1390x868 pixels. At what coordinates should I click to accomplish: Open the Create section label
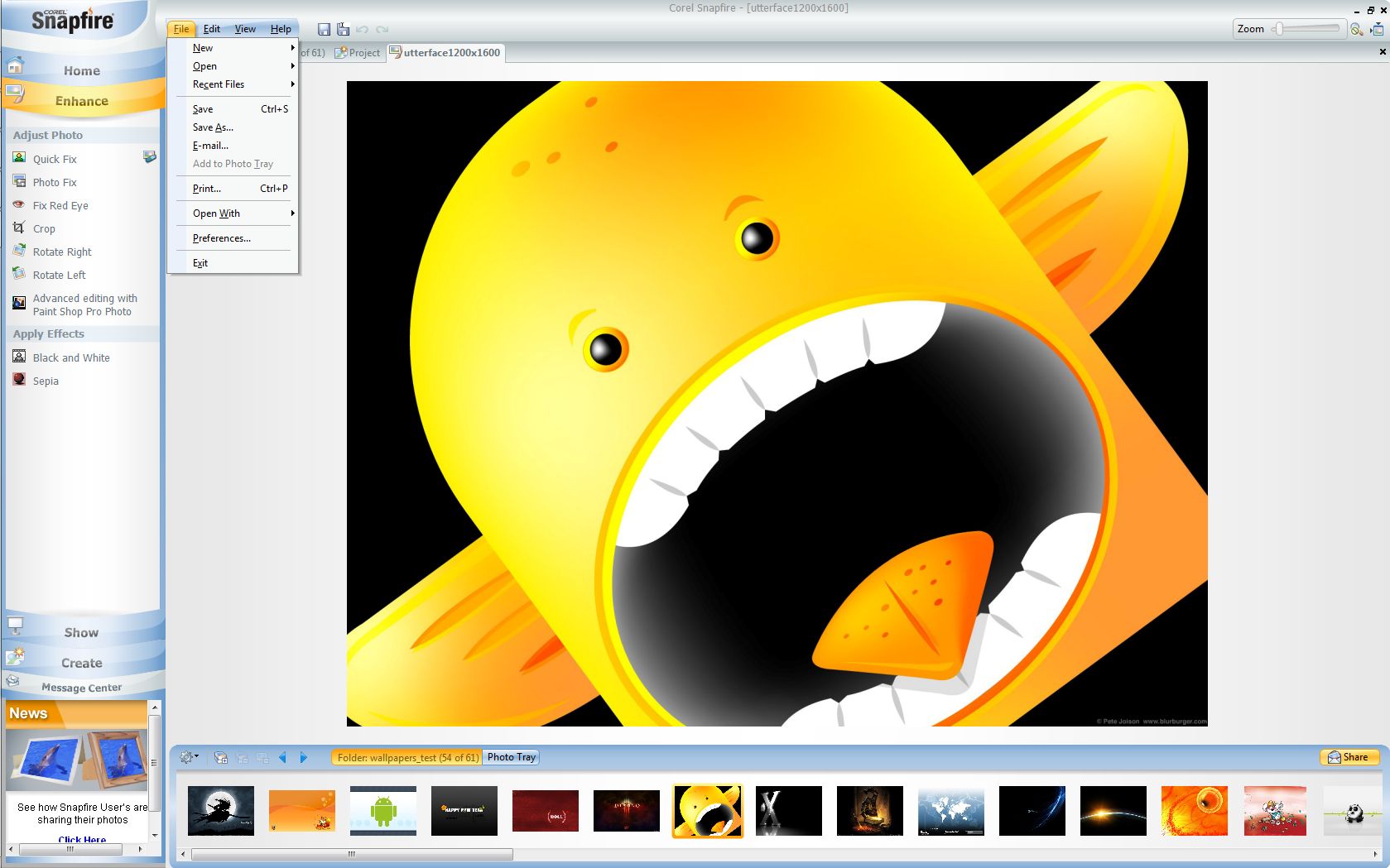pyautogui.click(x=82, y=664)
